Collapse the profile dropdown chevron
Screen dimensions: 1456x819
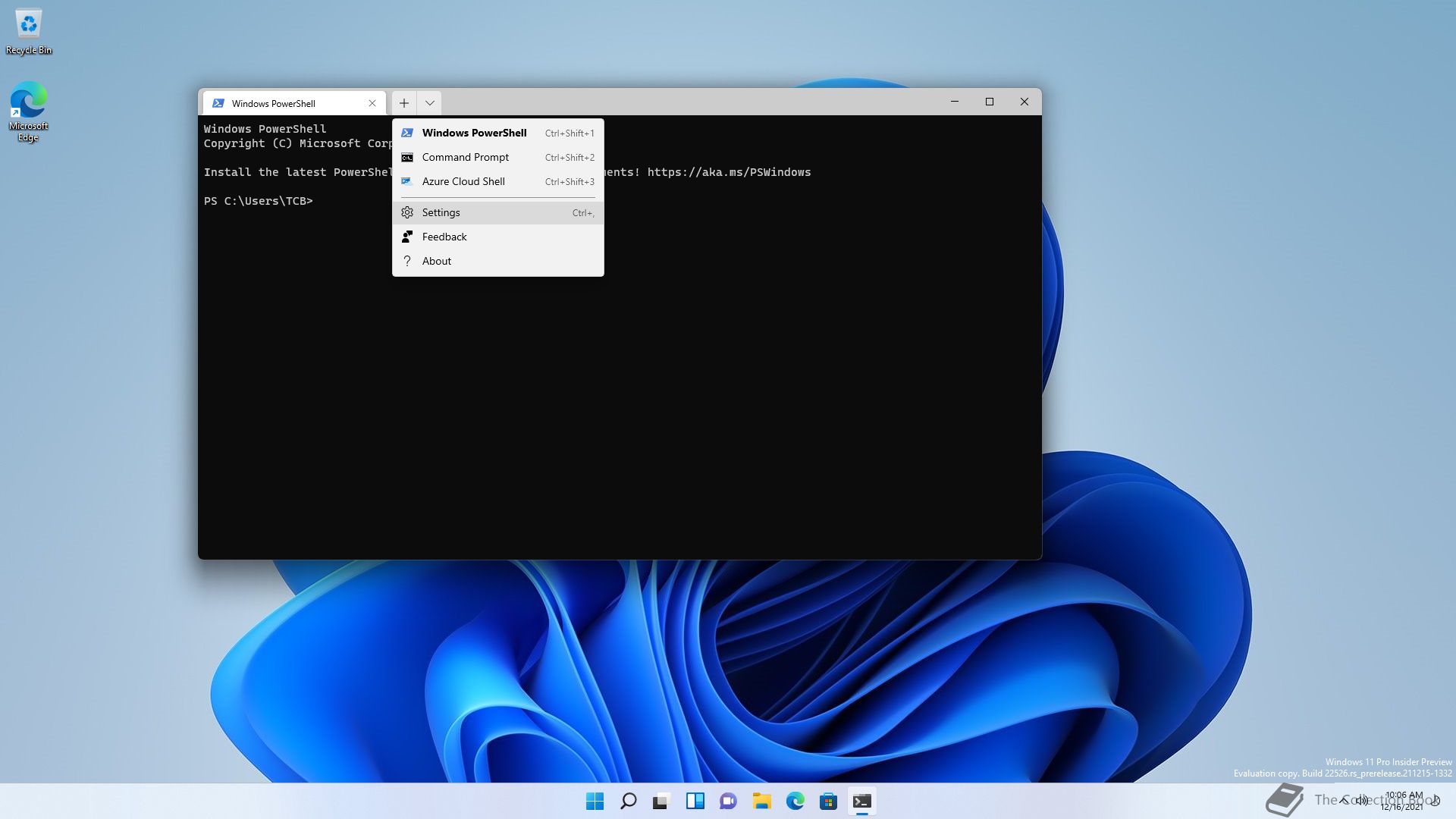[429, 103]
